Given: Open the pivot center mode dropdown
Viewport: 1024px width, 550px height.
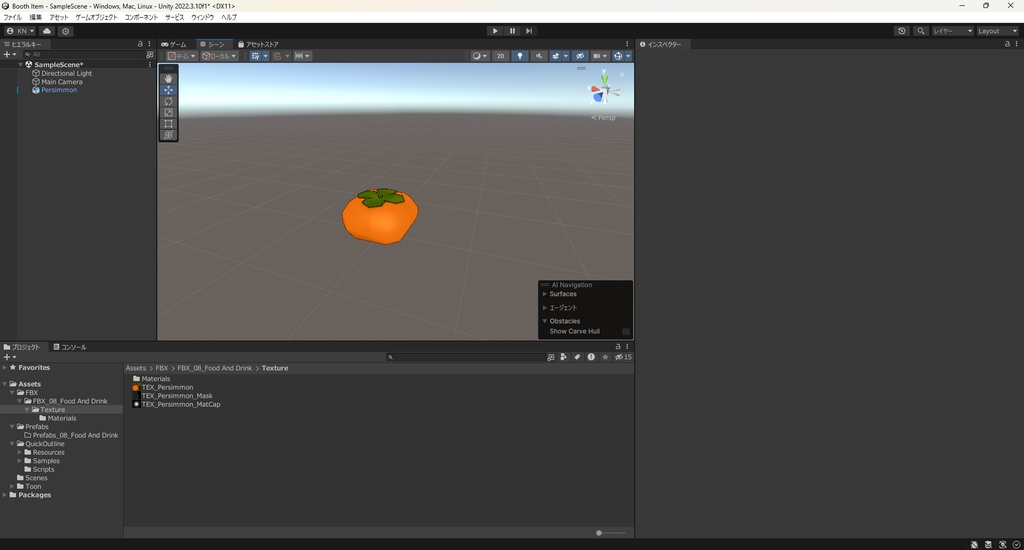Looking at the screenshot, I should (x=182, y=56).
